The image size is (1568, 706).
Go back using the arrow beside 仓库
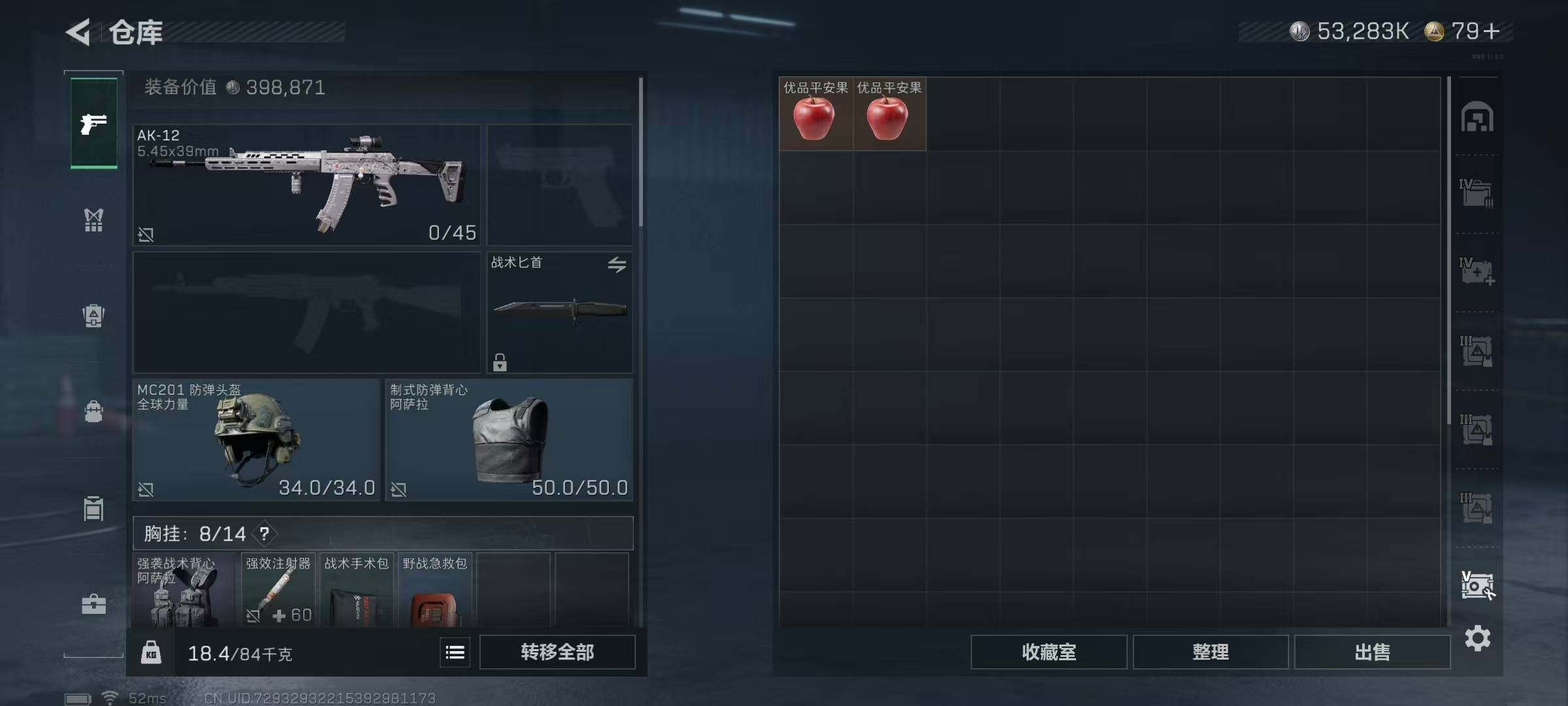click(x=78, y=32)
